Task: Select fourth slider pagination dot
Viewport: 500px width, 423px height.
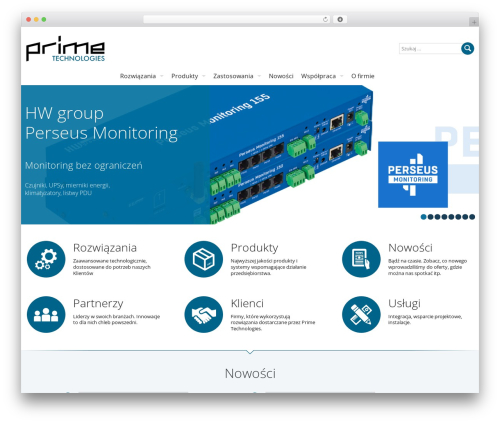Action: coord(444,217)
